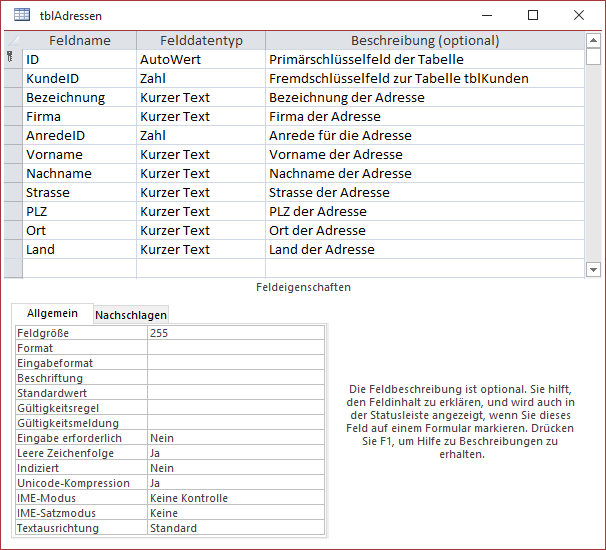Click Leere Zeichenfolge value Ja
The image size is (606, 550).
[x=236, y=453]
